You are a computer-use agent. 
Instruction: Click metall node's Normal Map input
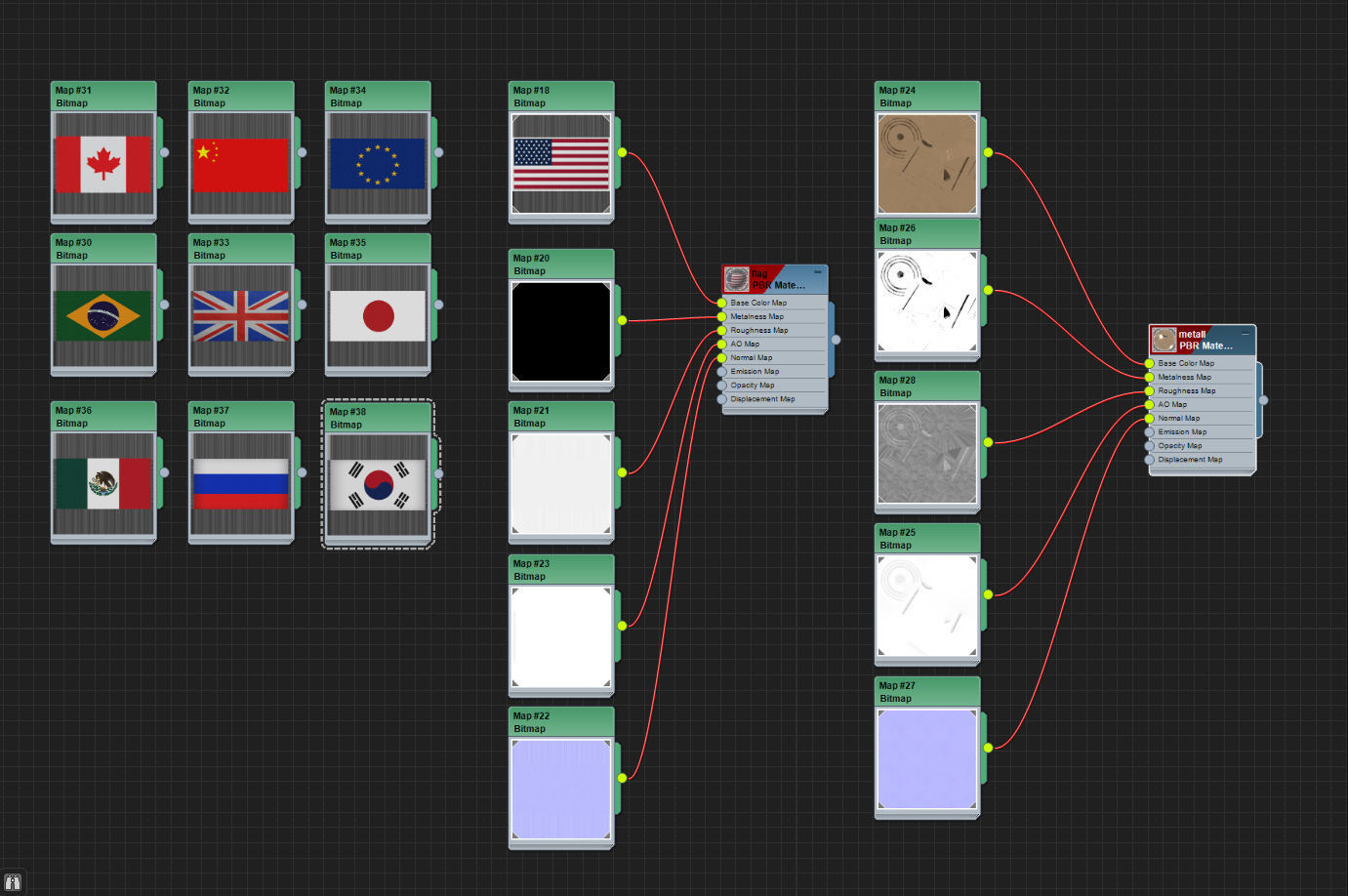[x=1150, y=418]
